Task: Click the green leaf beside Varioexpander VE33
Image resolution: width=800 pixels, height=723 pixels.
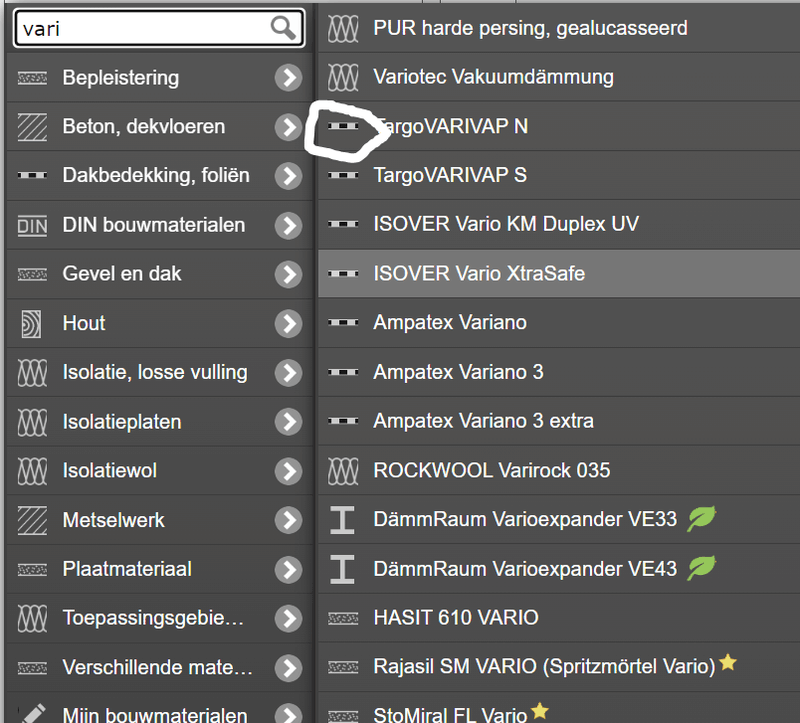Action: [702, 519]
